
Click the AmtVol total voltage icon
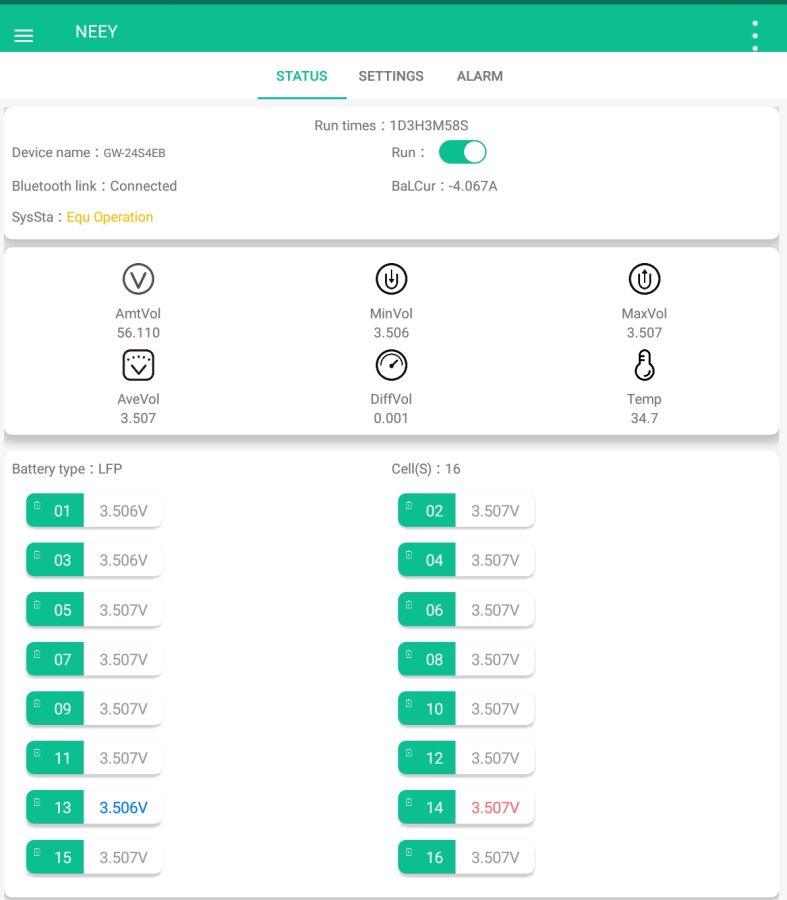point(138,279)
